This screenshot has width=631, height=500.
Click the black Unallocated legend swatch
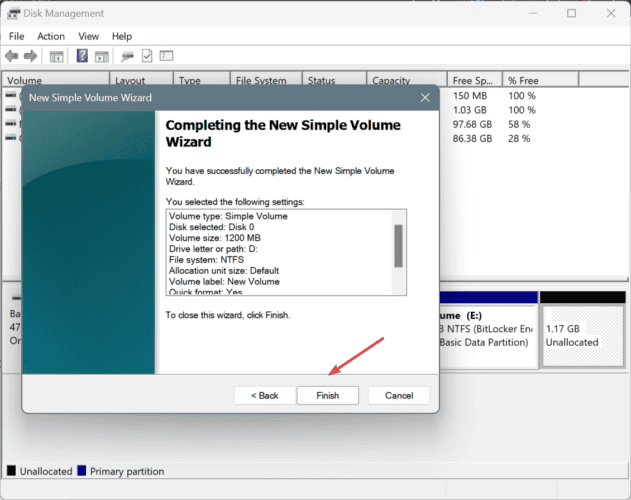[11, 471]
